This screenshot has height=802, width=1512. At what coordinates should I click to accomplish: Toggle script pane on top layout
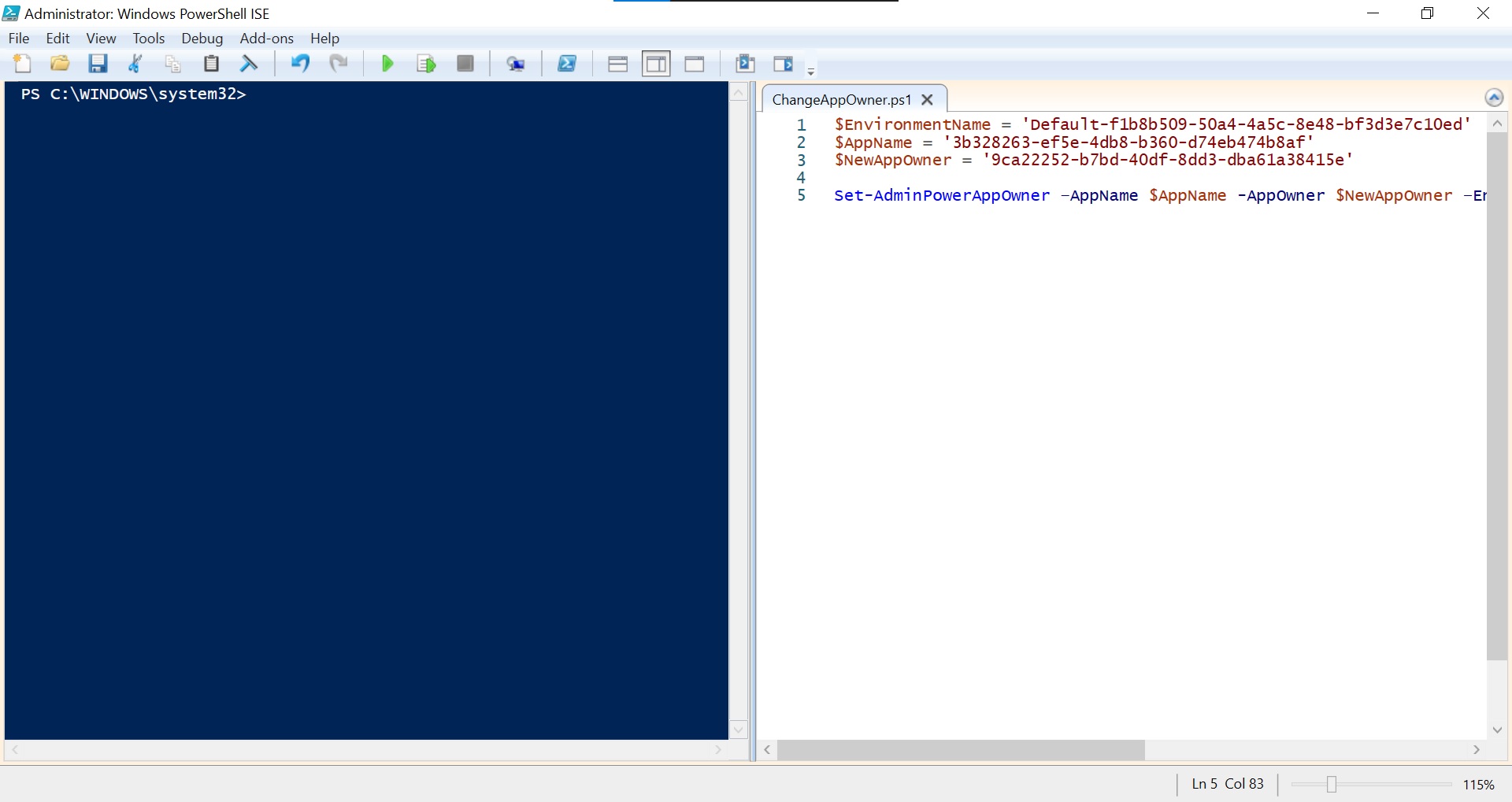[x=618, y=64]
